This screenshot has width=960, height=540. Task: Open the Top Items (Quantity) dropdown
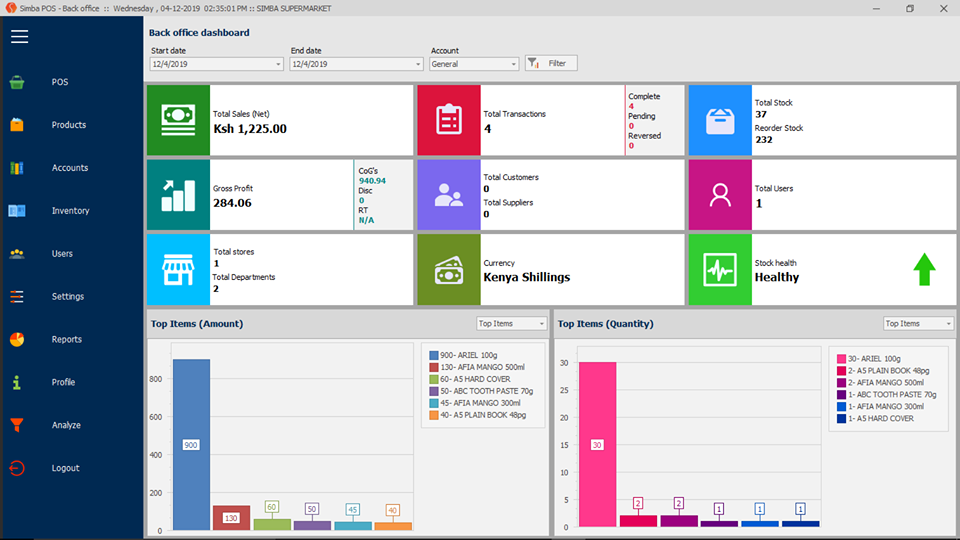click(918, 323)
